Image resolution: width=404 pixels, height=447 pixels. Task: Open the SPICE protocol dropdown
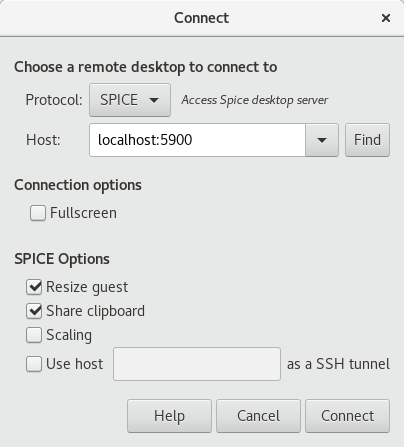[130, 100]
